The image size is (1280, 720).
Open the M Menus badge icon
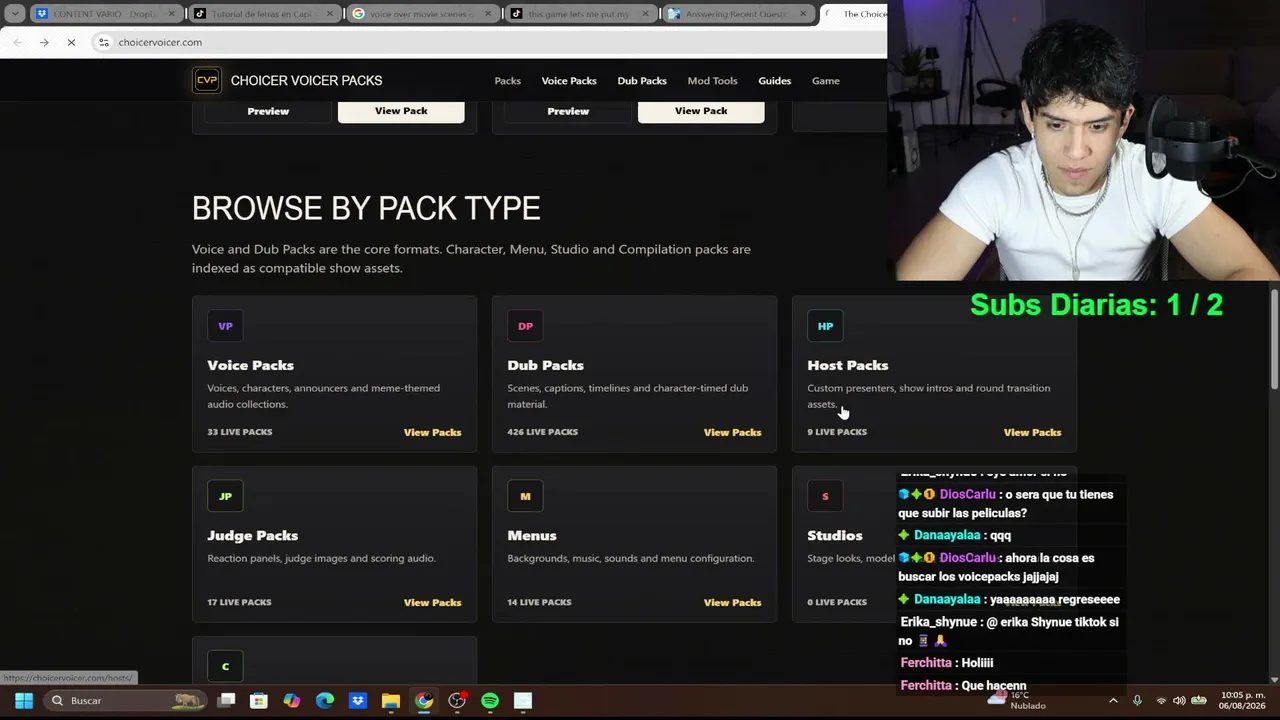point(525,496)
